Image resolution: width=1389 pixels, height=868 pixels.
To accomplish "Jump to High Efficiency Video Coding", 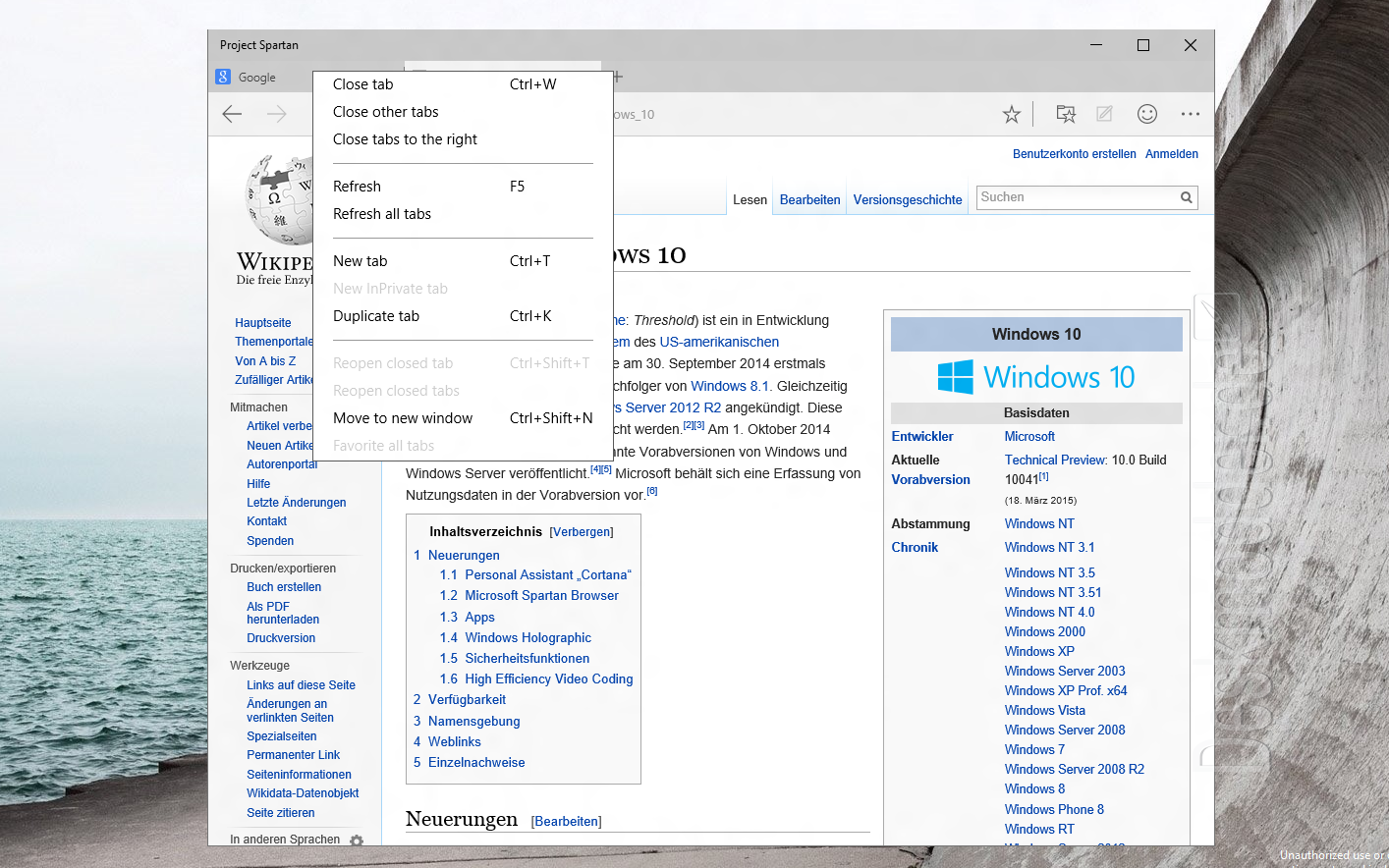I will point(536,678).
